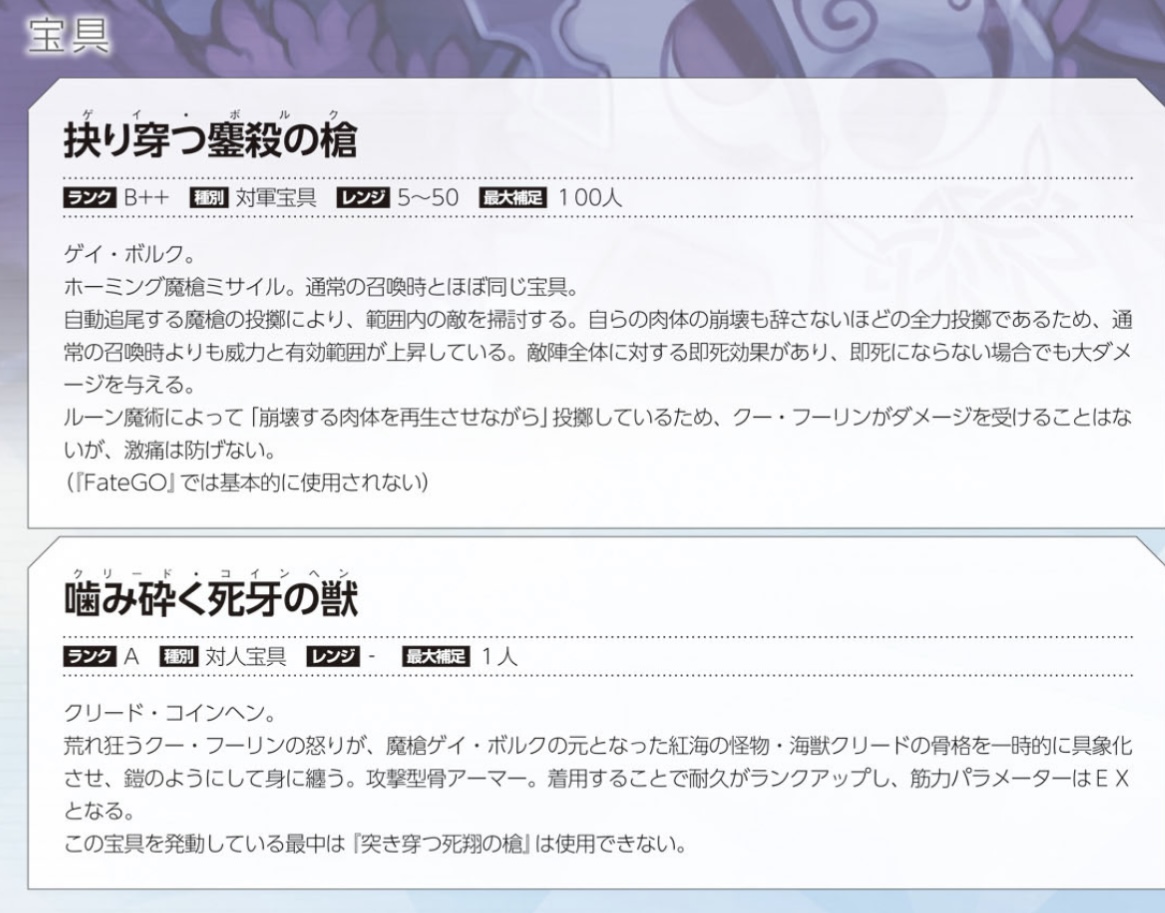The width and height of the screenshot is (1165, 913).
Task: Click the line starting "常の召喚時よりも威力"
Action: point(598,352)
